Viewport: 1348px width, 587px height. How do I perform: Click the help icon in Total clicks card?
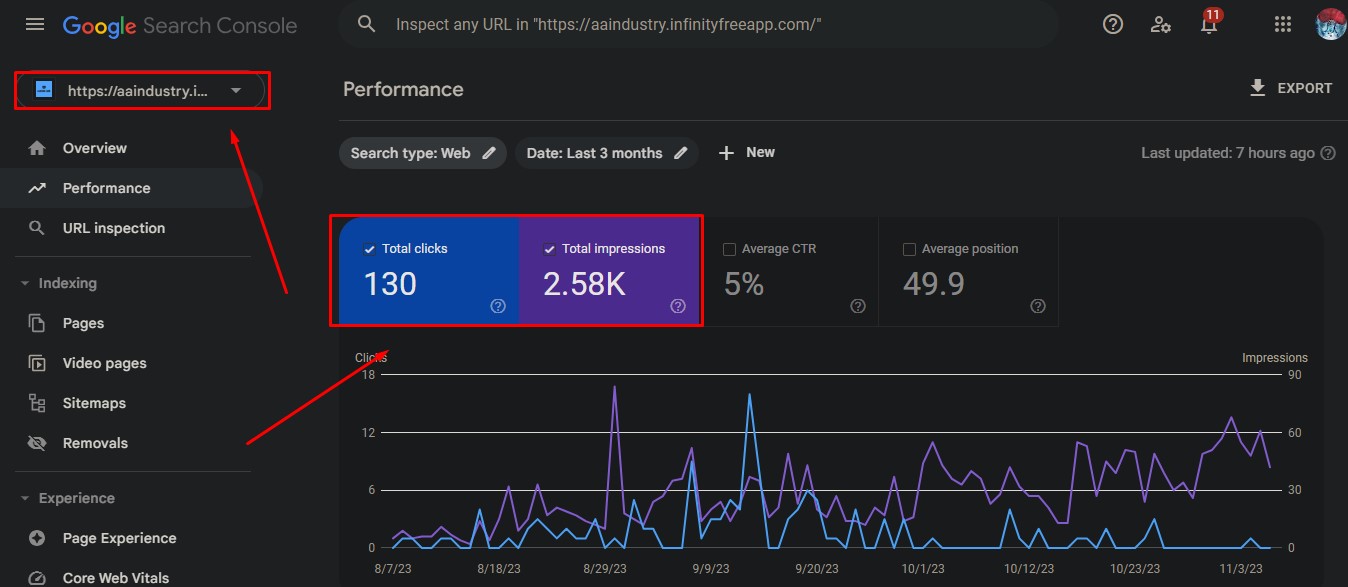[498, 306]
